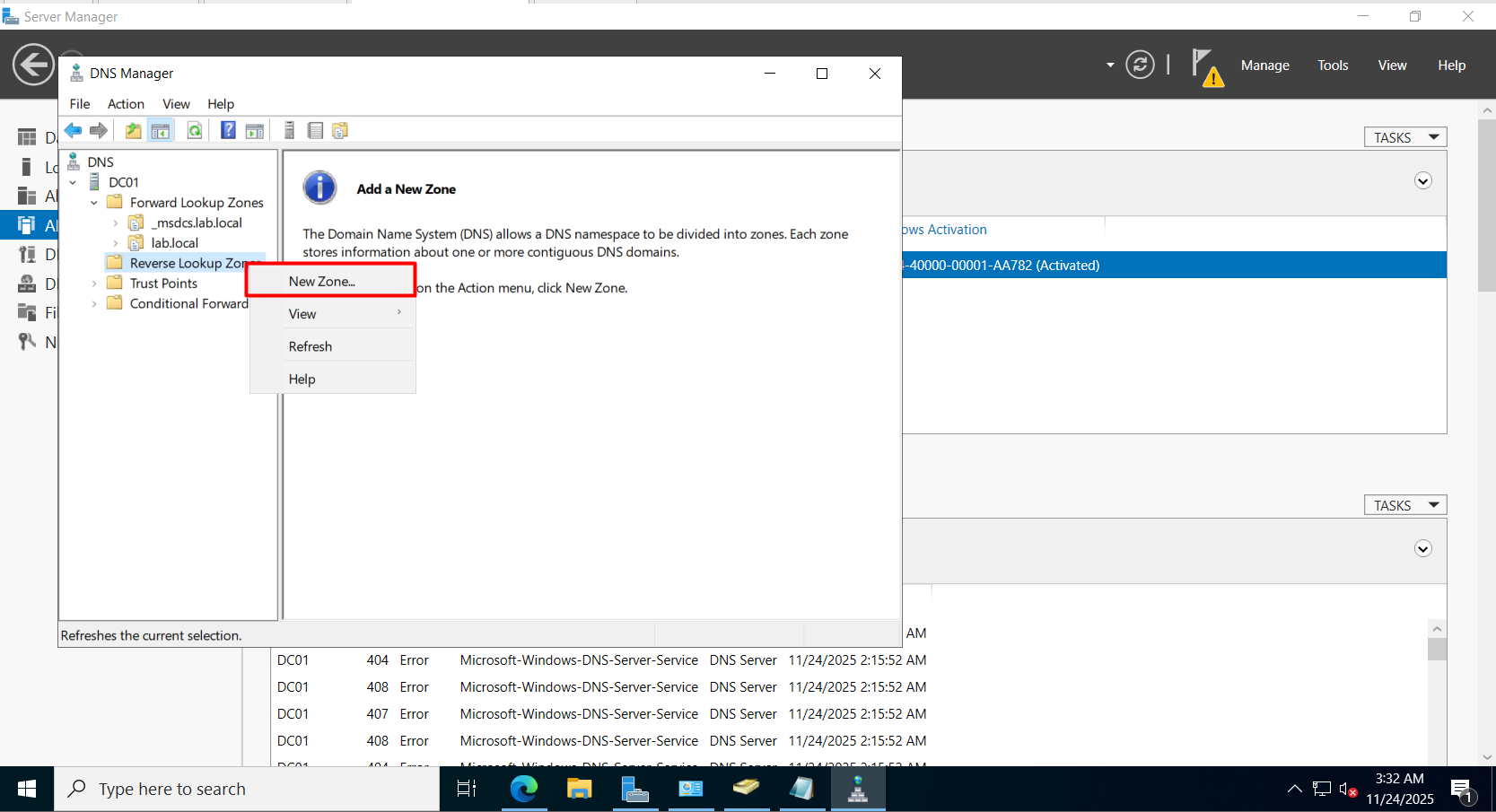Open the upper TASKS dropdown
The width and height of the screenshot is (1496, 812).
tap(1404, 137)
